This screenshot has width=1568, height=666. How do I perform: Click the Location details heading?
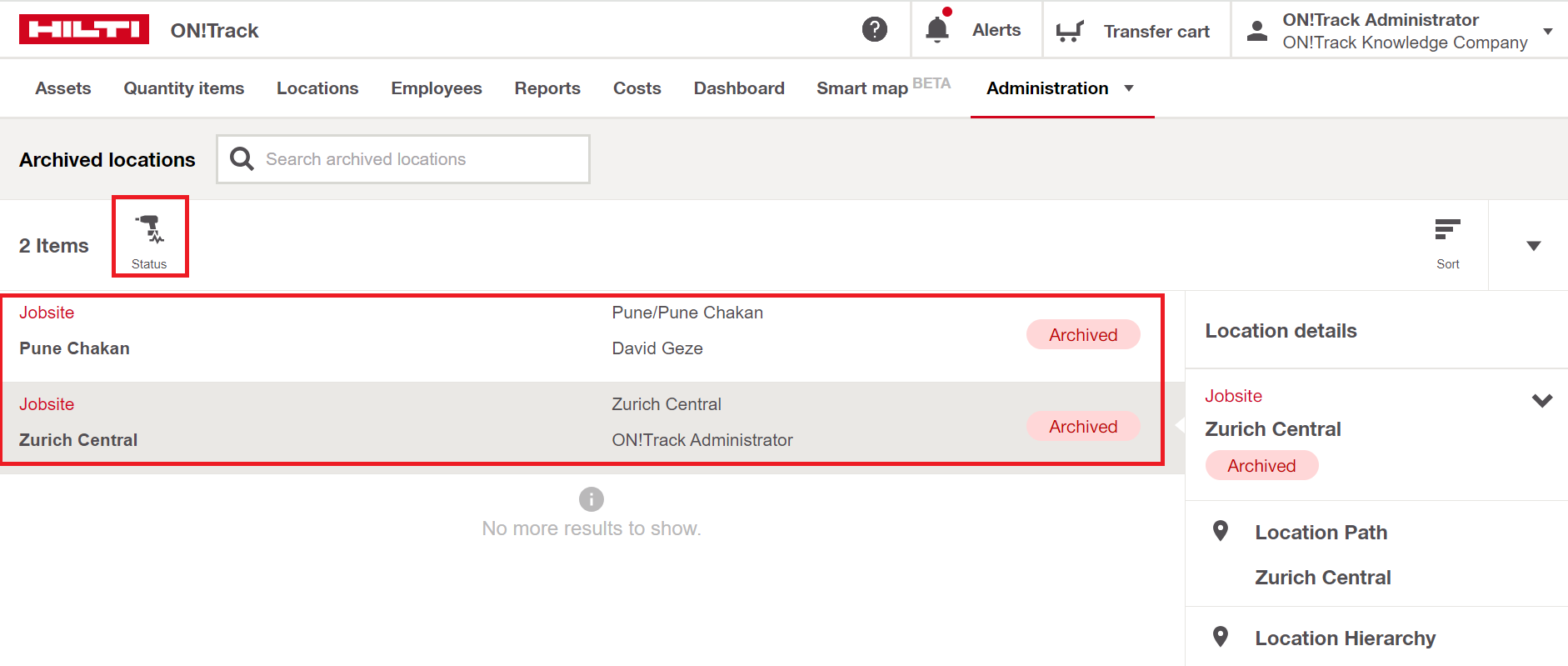[x=1281, y=331]
